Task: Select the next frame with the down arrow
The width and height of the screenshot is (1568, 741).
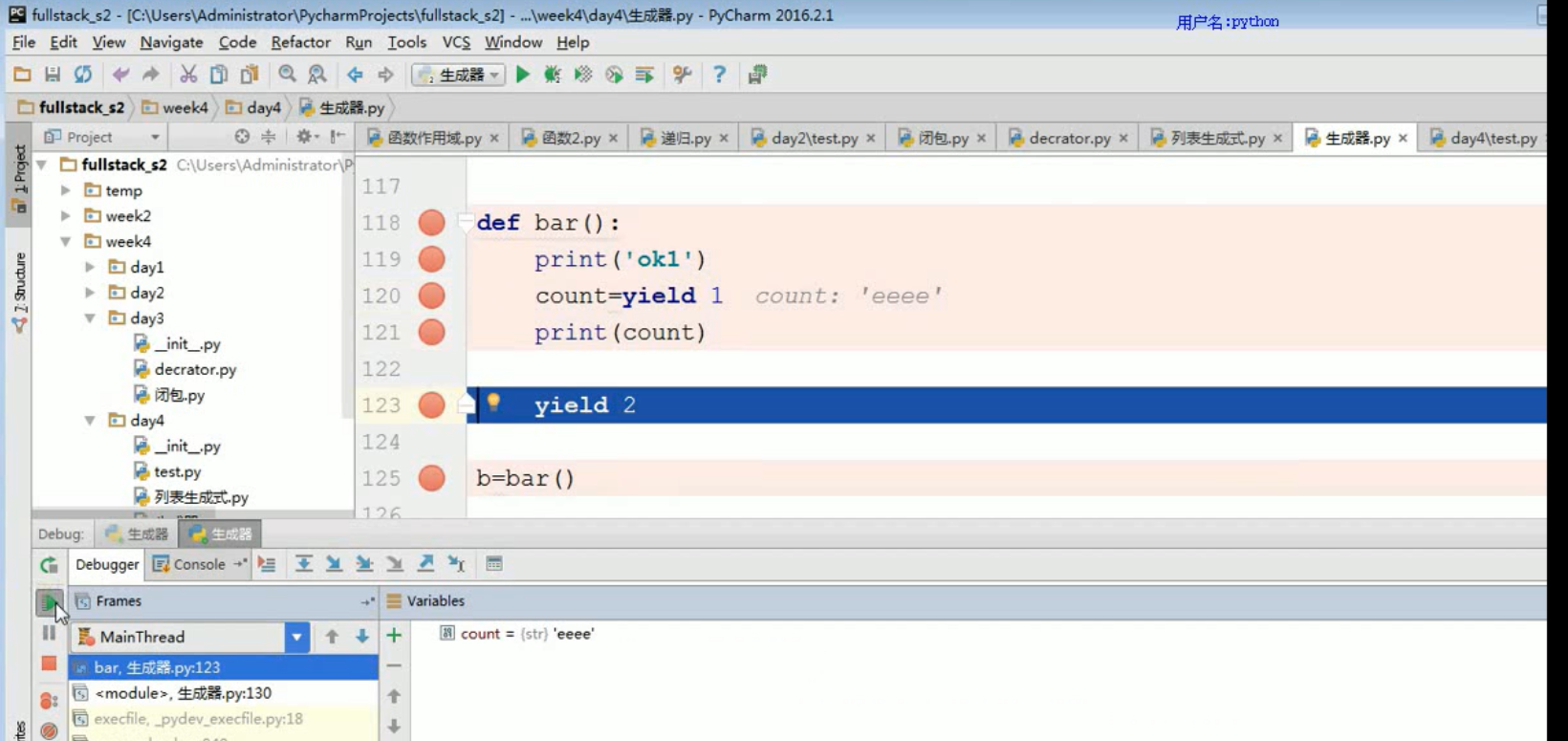Action: point(362,637)
